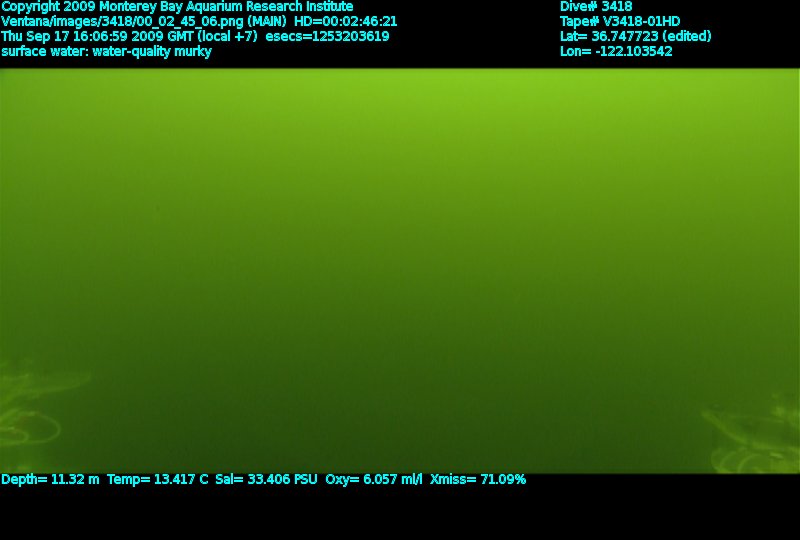Click the Thu Sep 17 16:06:59 2009 GMT timestamp
This screenshot has width=800, height=540.
tap(97, 37)
